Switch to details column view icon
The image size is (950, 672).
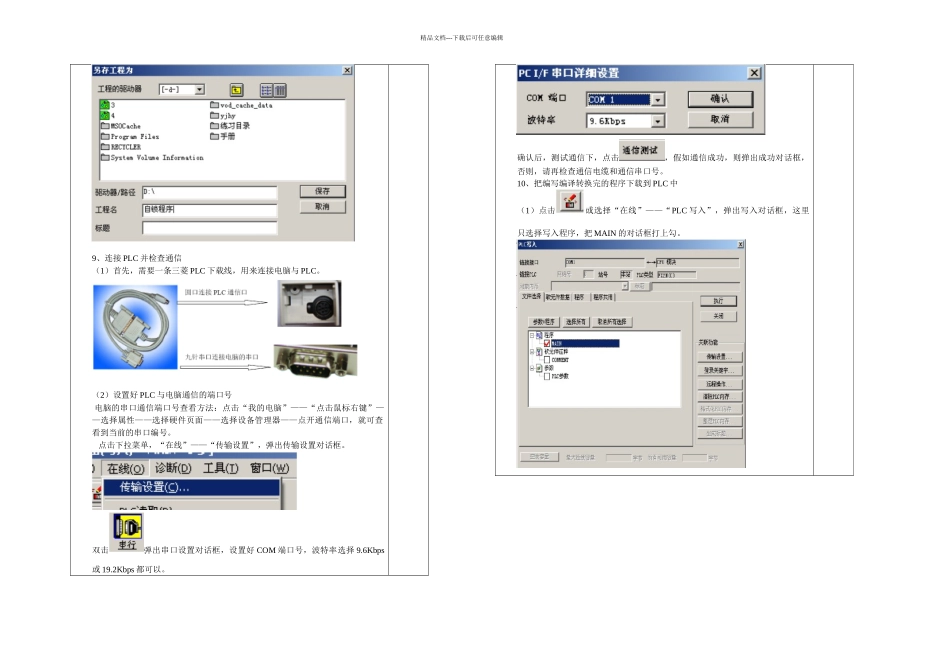tap(279, 90)
